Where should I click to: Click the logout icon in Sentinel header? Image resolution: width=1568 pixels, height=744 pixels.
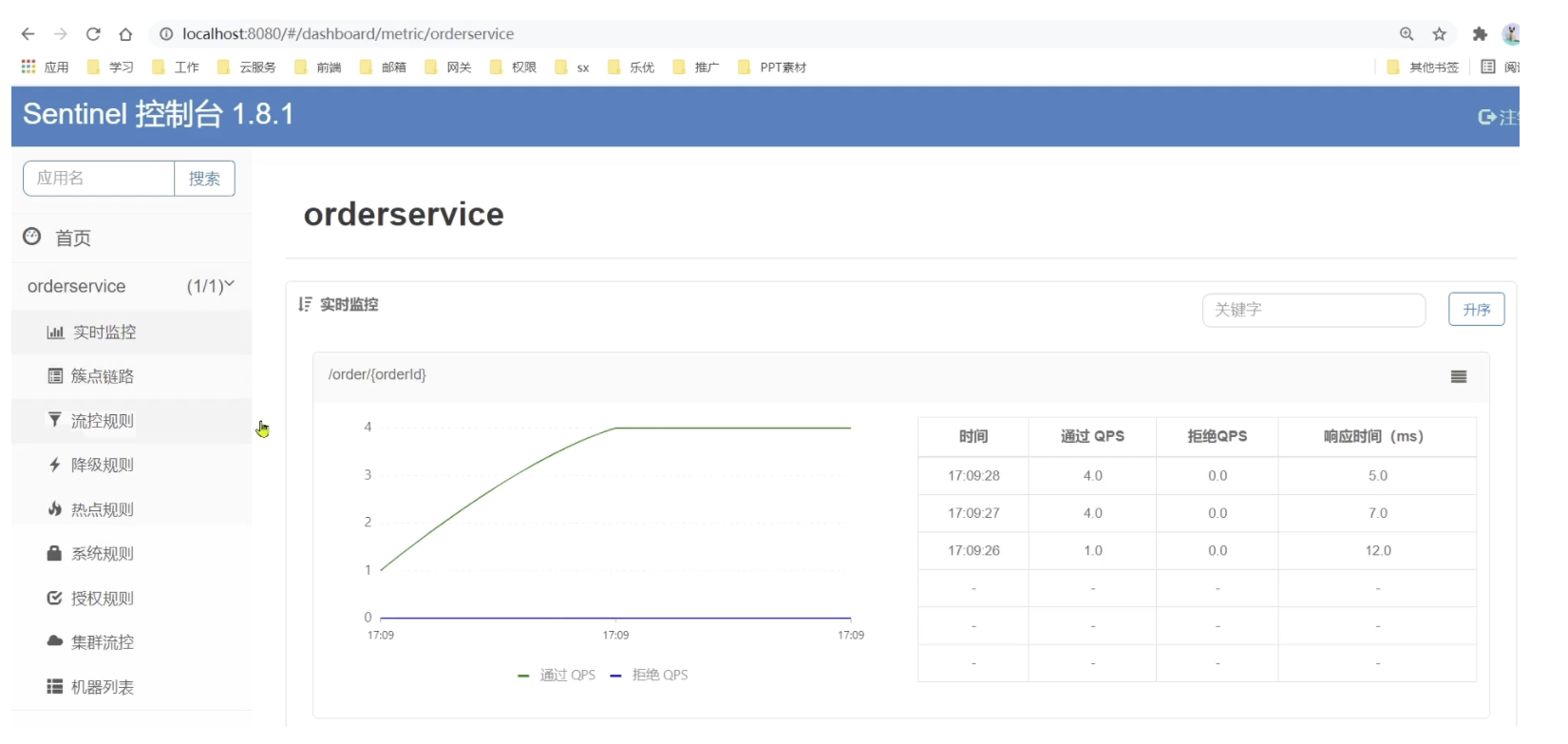pyautogui.click(x=1487, y=117)
